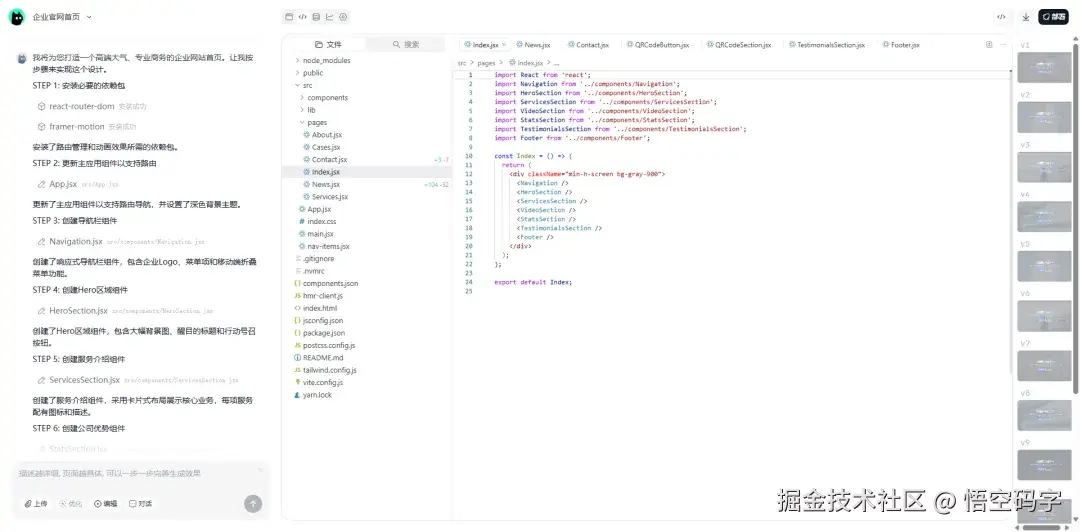This screenshot has width=1080, height=532.
Task: Open Navigation.jsx link in STEP 3
Action: pyautogui.click(x=76, y=242)
